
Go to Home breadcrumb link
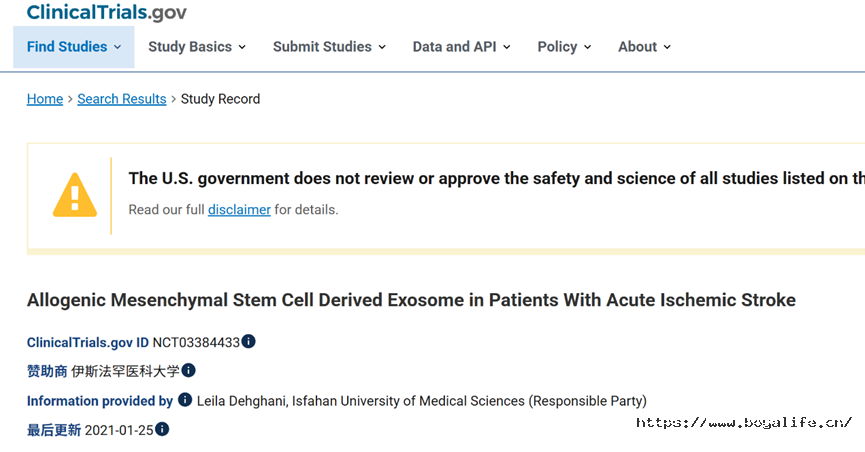pyautogui.click(x=45, y=99)
